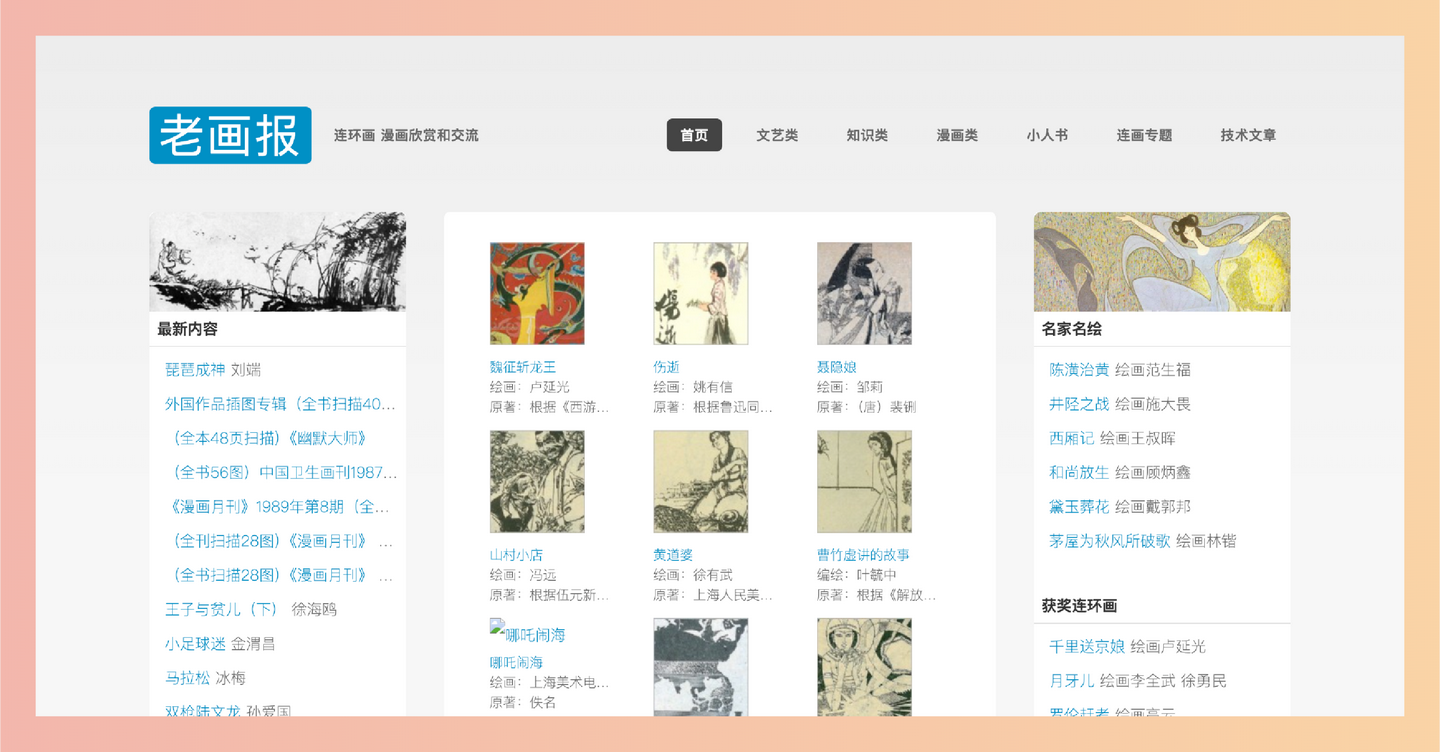Click the text 绘画:姚有信 under 伤逝

pyautogui.click(x=694, y=387)
